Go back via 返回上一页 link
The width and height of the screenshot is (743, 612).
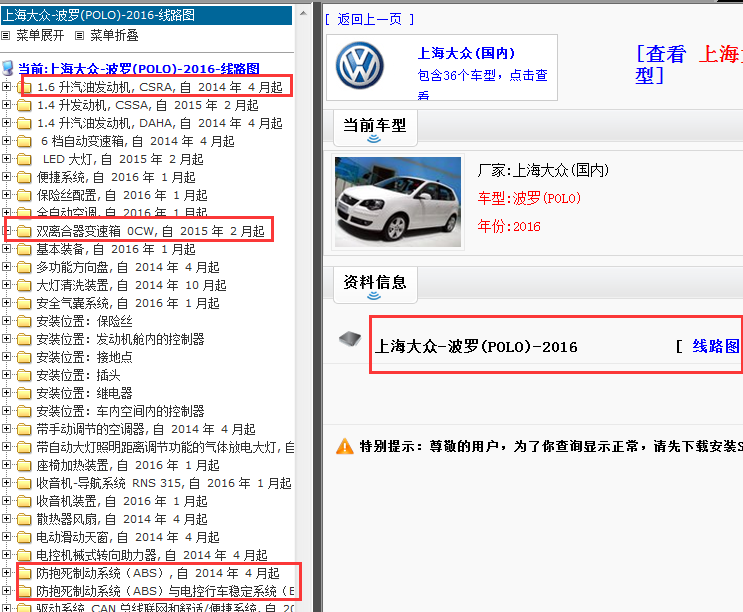pos(370,19)
